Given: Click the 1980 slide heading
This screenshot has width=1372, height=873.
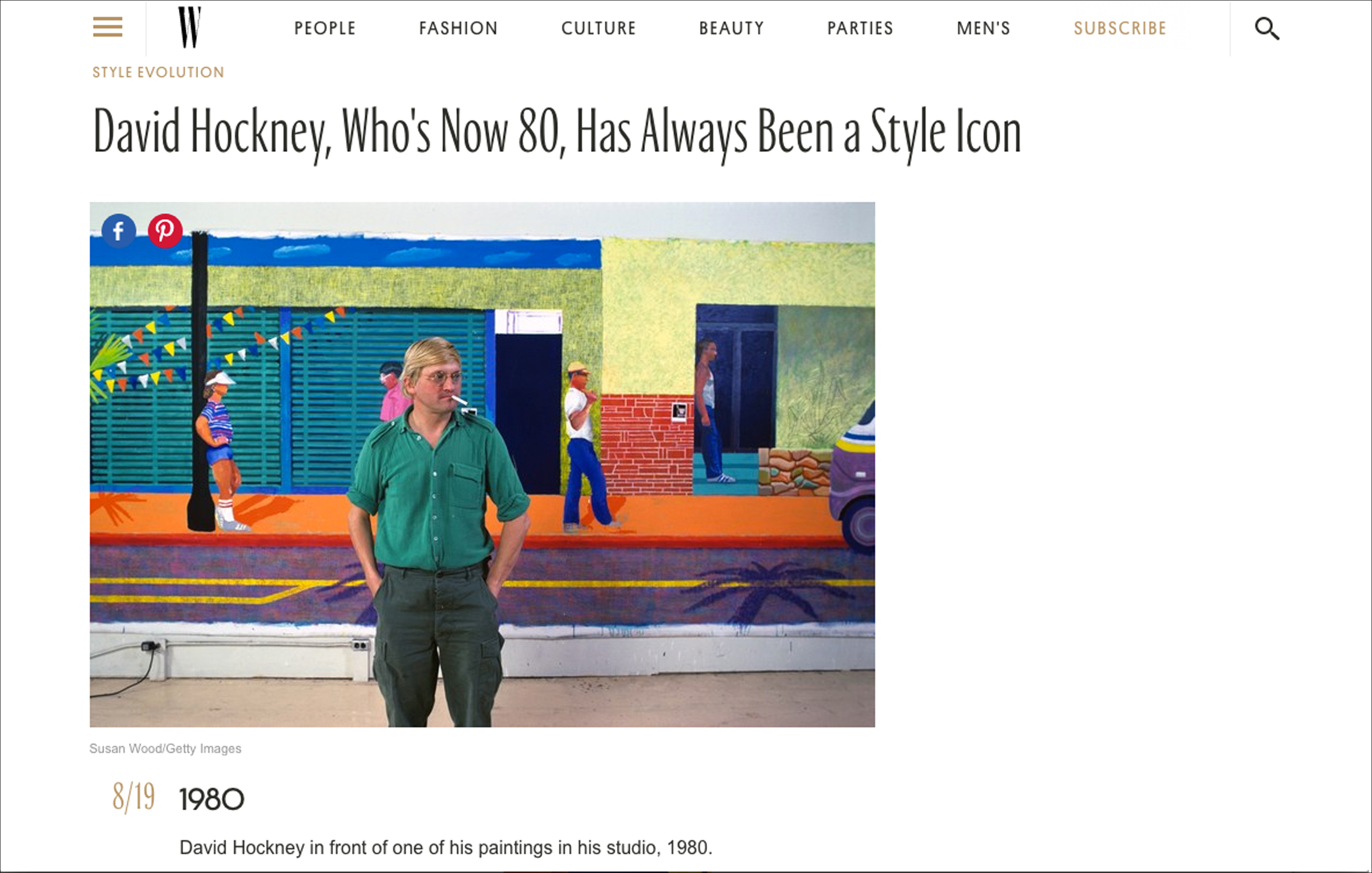Looking at the screenshot, I should point(211,799).
